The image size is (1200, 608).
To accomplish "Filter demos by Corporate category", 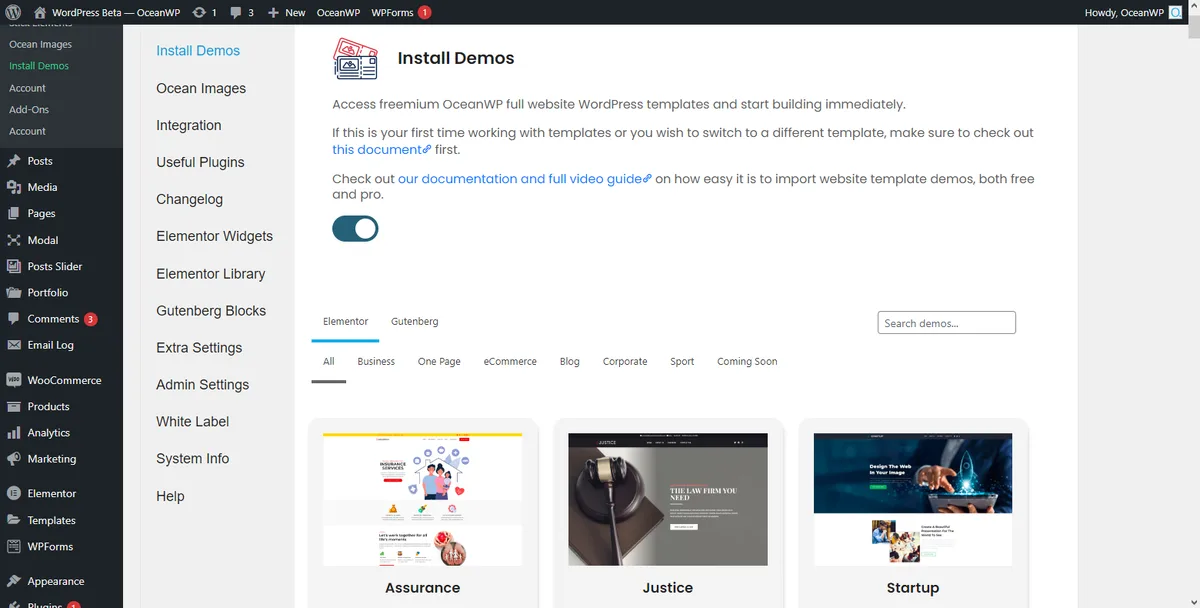I will [625, 361].
